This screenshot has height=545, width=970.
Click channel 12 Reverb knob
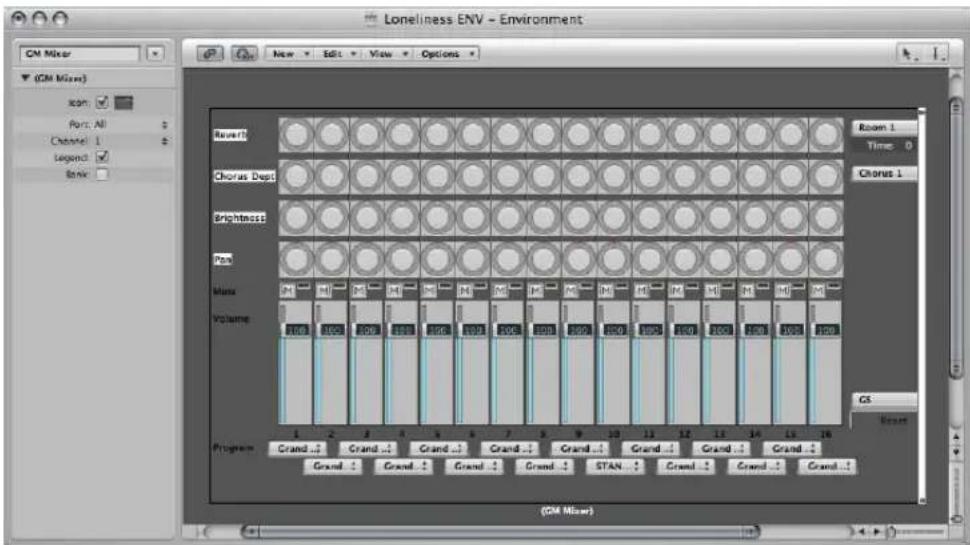click(x=685, y=135)
